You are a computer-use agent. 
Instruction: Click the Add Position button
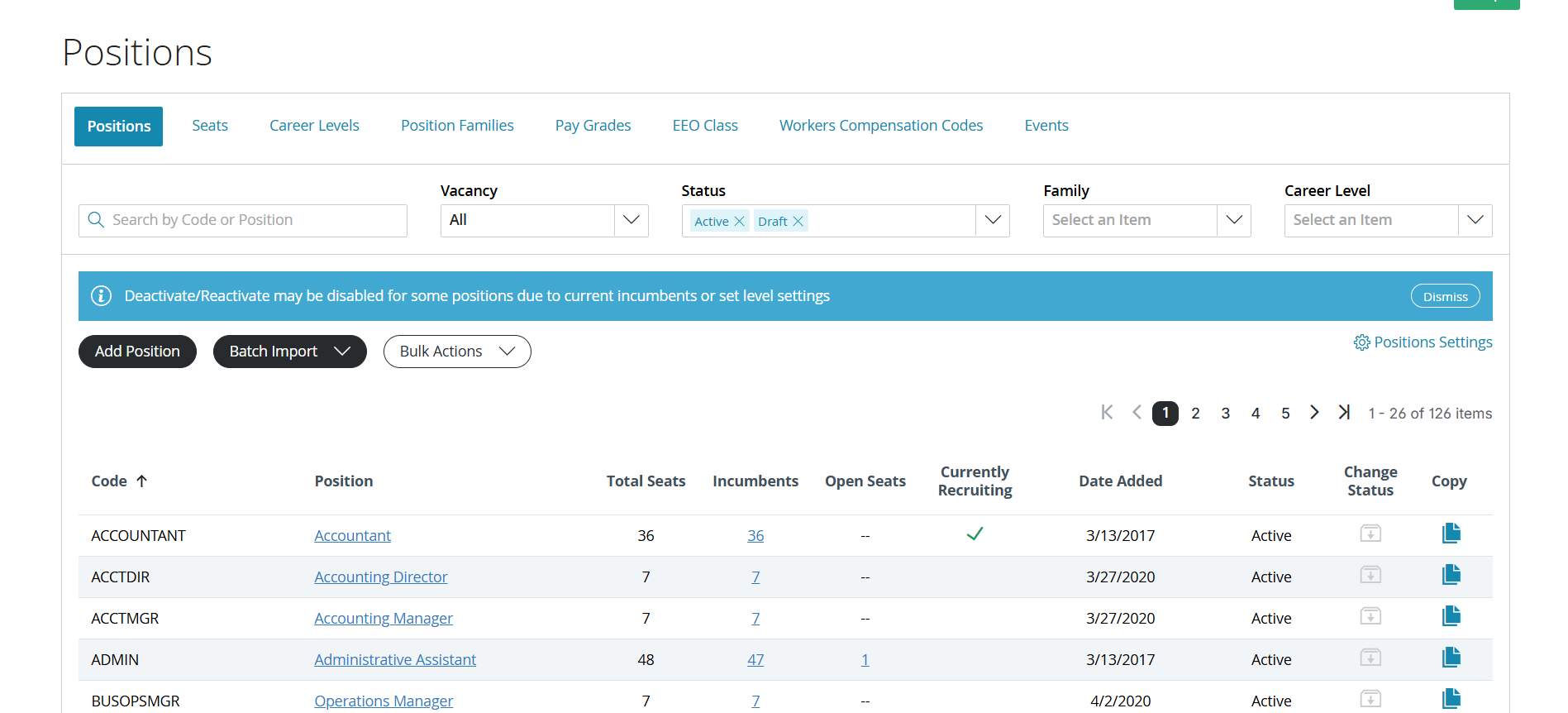(137, 352)
